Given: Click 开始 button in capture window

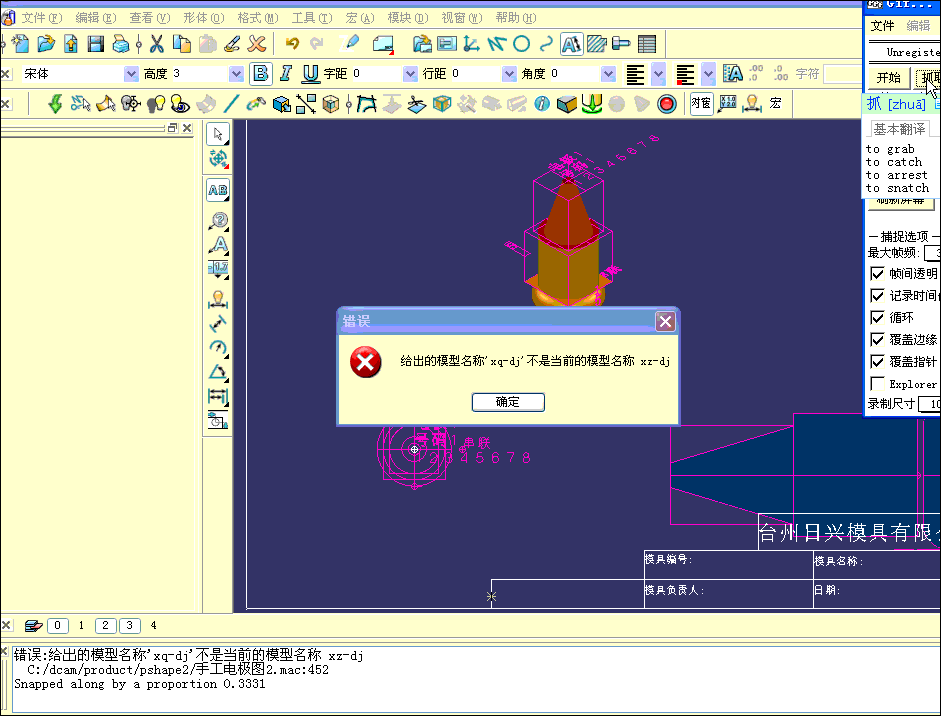Looking at the screenshot, I should 888,77.
